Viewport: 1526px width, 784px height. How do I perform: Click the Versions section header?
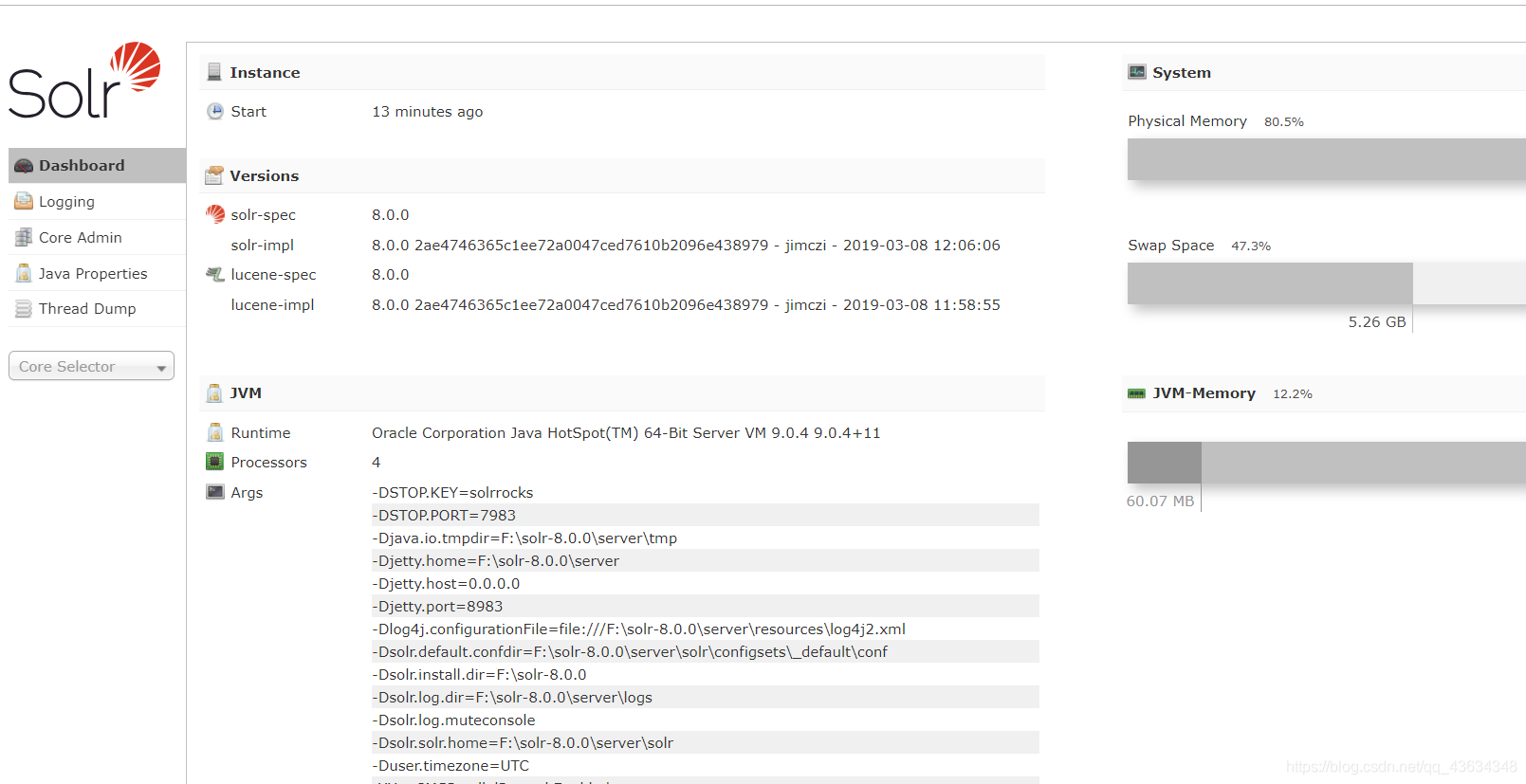(622, 175)
